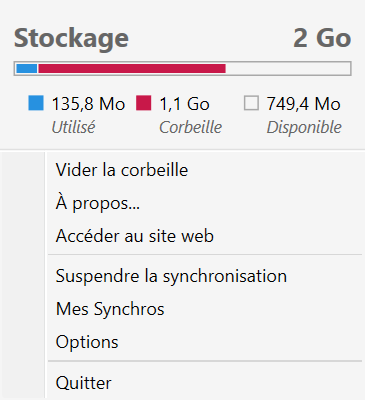Click the blue Utilisé legend square
365x400 pixels.
coord(36,103)
